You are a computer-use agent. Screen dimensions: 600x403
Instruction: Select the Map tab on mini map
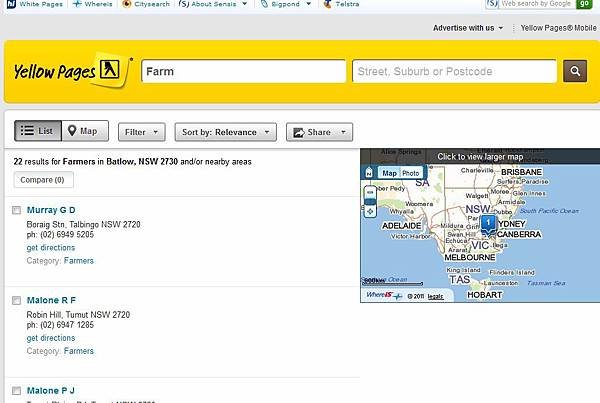point(389,173)
